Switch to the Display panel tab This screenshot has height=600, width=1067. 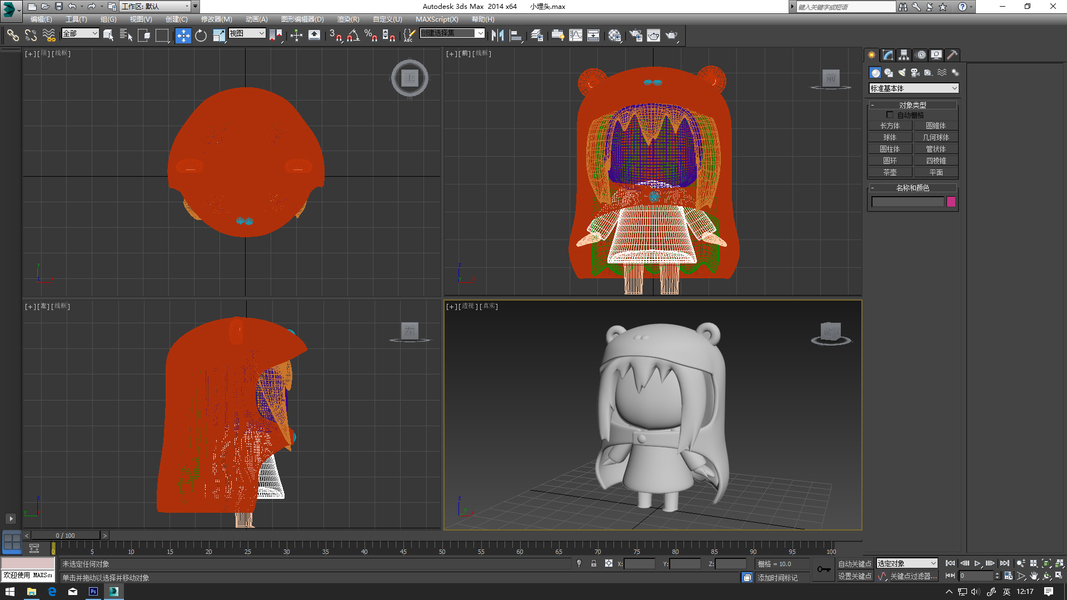[x=936, y=54]
